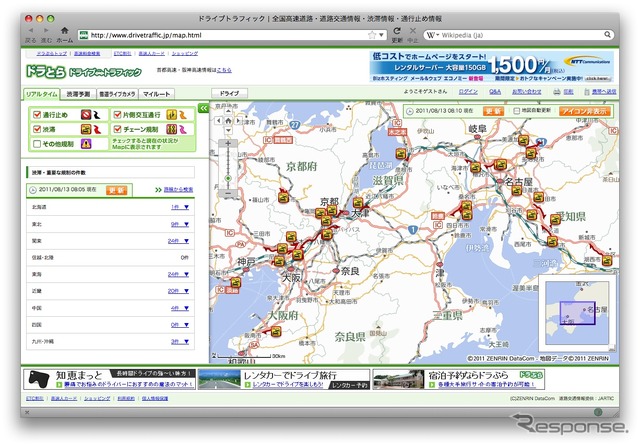Reload the page with the 更新 browser icon
The height and width of the screenshot is (446, 640).
(x=397, y=31)
